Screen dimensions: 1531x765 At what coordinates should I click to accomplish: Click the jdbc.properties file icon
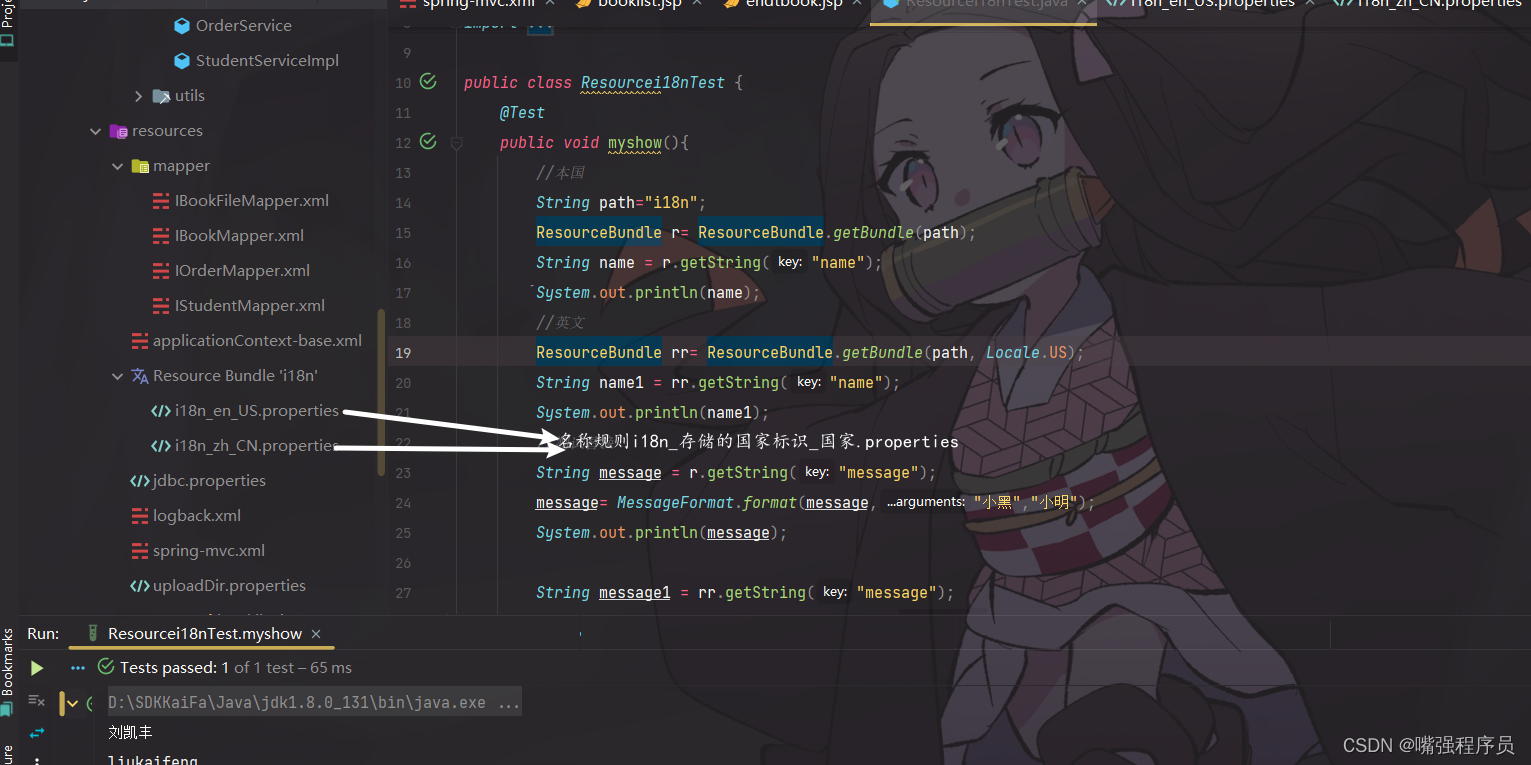pos(139,481)
